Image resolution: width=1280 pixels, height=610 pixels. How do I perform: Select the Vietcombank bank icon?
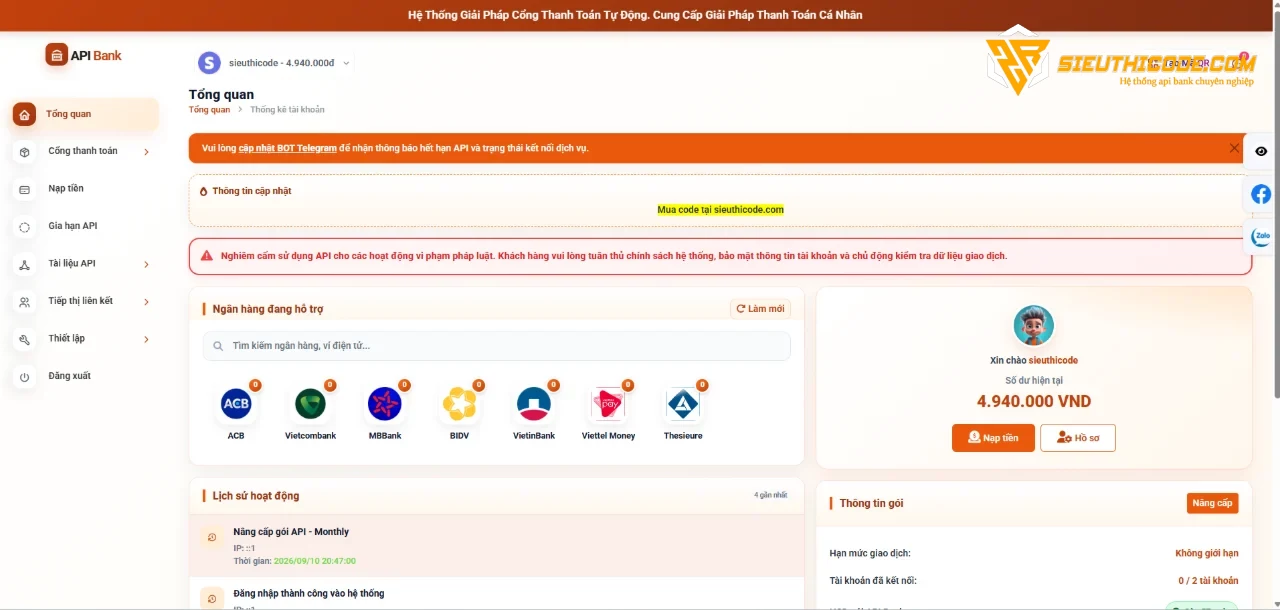tap(310, 404)
